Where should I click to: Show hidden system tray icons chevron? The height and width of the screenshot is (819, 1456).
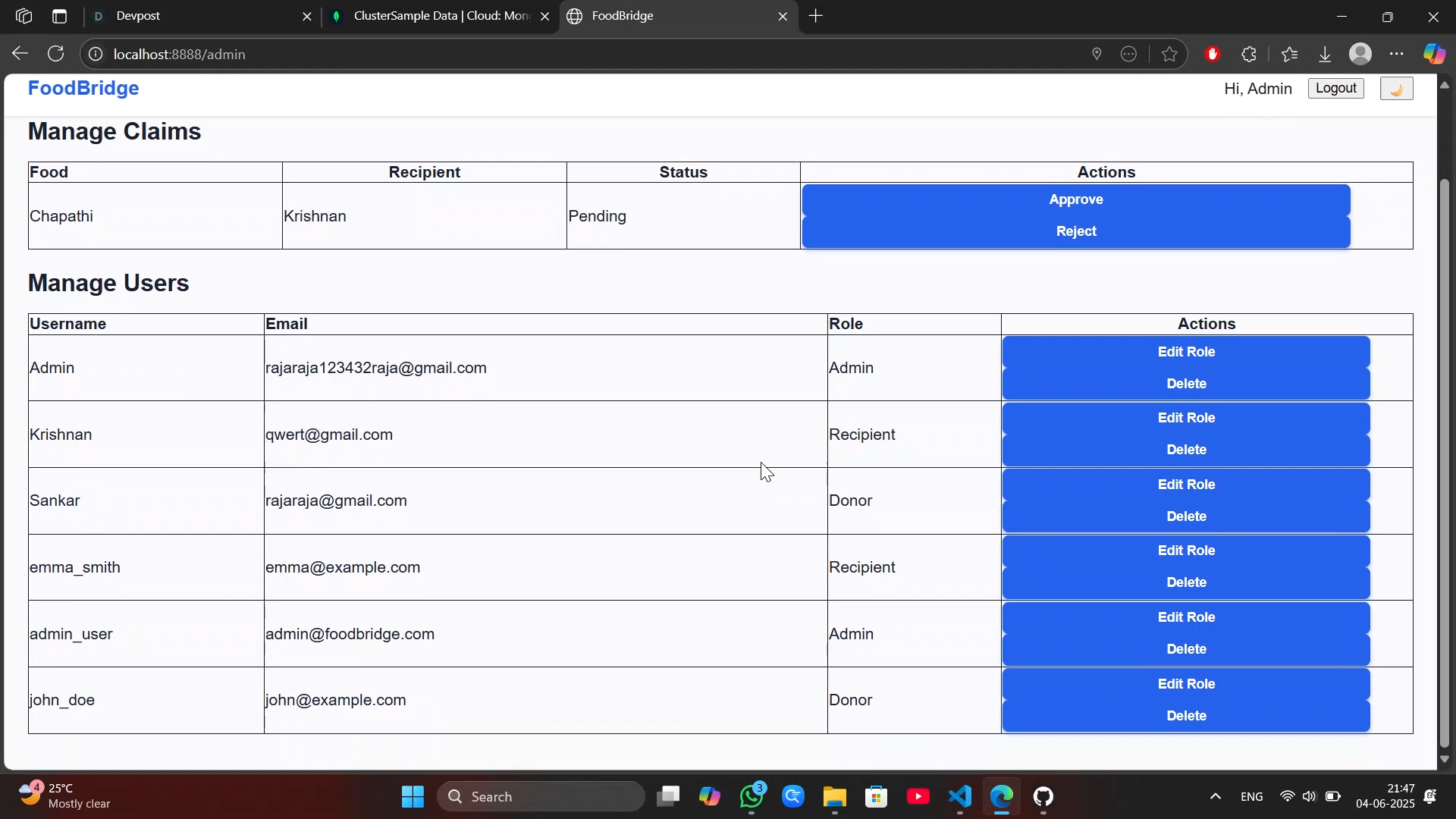click(x=1215, y=796)
